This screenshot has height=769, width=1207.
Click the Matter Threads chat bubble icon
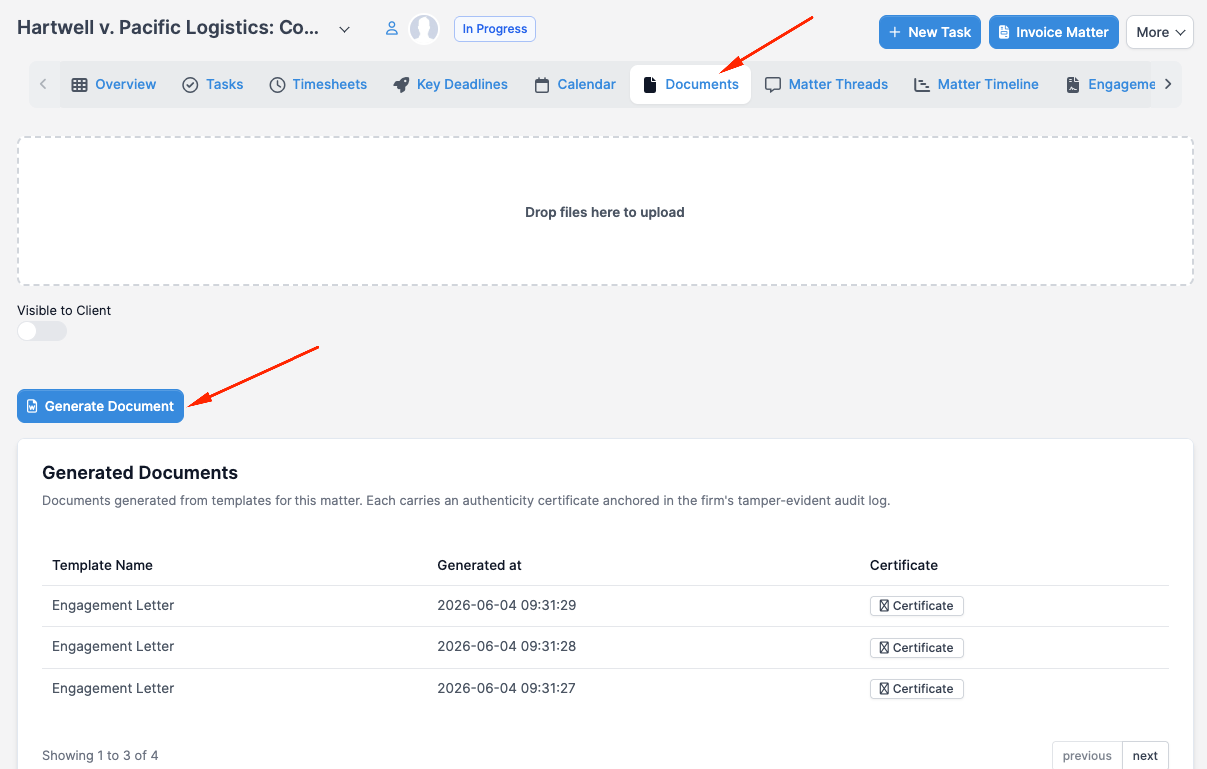[x=773, y=85]
